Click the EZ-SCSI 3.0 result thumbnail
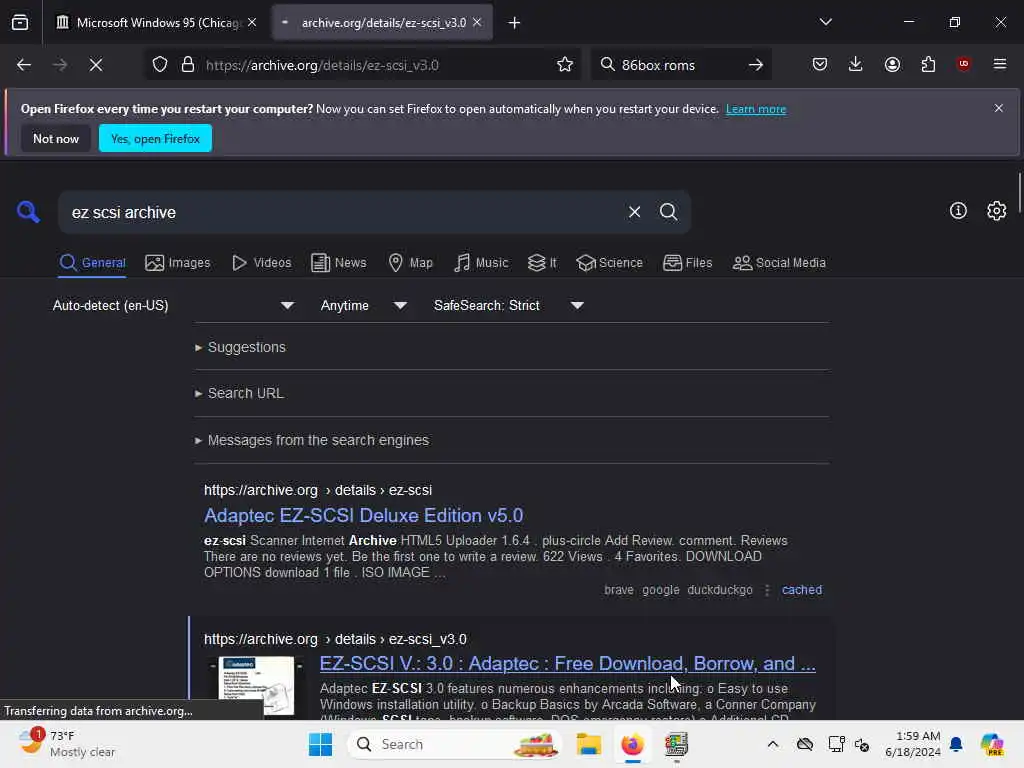 click(x=256, y=686)
